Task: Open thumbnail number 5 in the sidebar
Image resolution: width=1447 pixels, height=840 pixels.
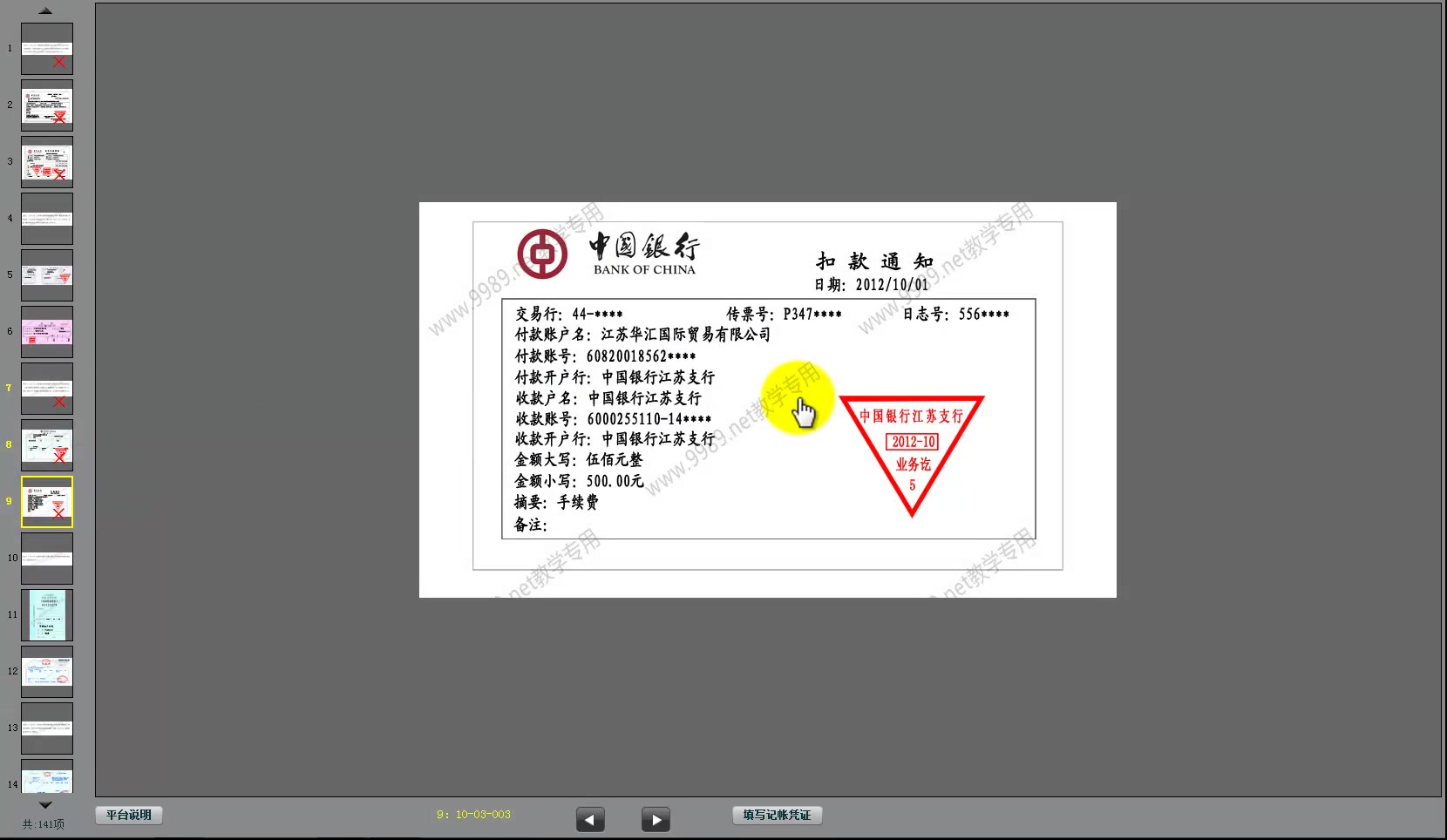Action: click(x=47, y=275)
